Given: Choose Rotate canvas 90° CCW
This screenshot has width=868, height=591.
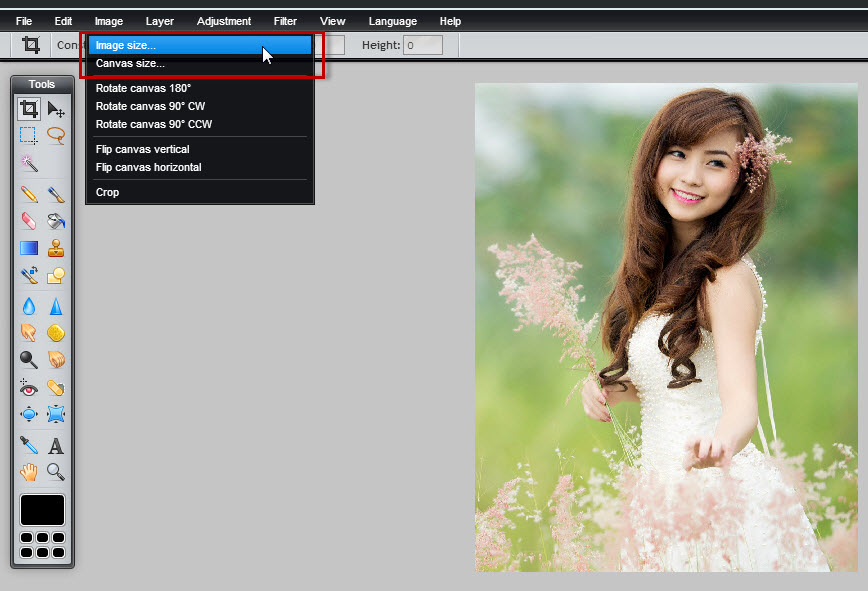Looking at the screenshot, I should click(200, 124).
